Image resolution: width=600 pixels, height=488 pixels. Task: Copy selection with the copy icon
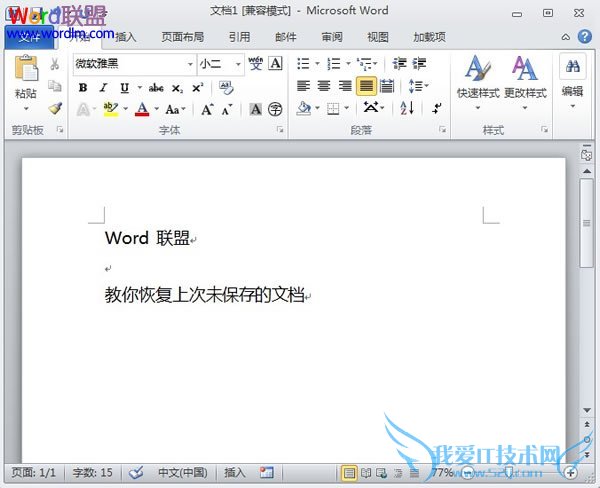pyautogui.click(x=55, y=86)
